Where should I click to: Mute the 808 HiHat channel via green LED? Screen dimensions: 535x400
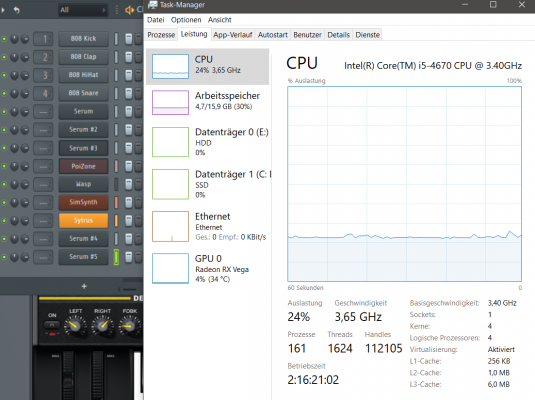(4, 75)
